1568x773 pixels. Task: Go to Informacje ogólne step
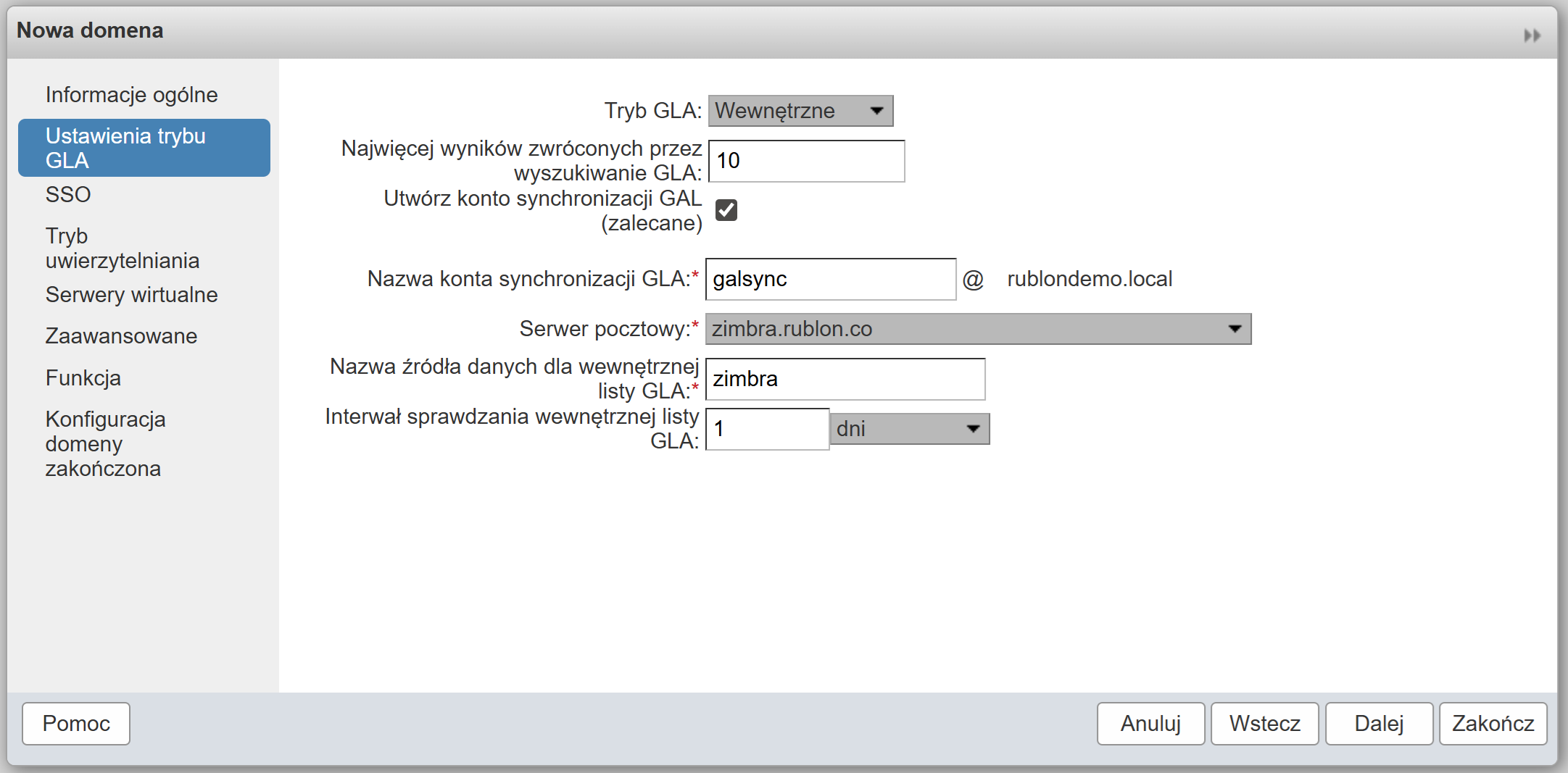[x=131, y=95]
